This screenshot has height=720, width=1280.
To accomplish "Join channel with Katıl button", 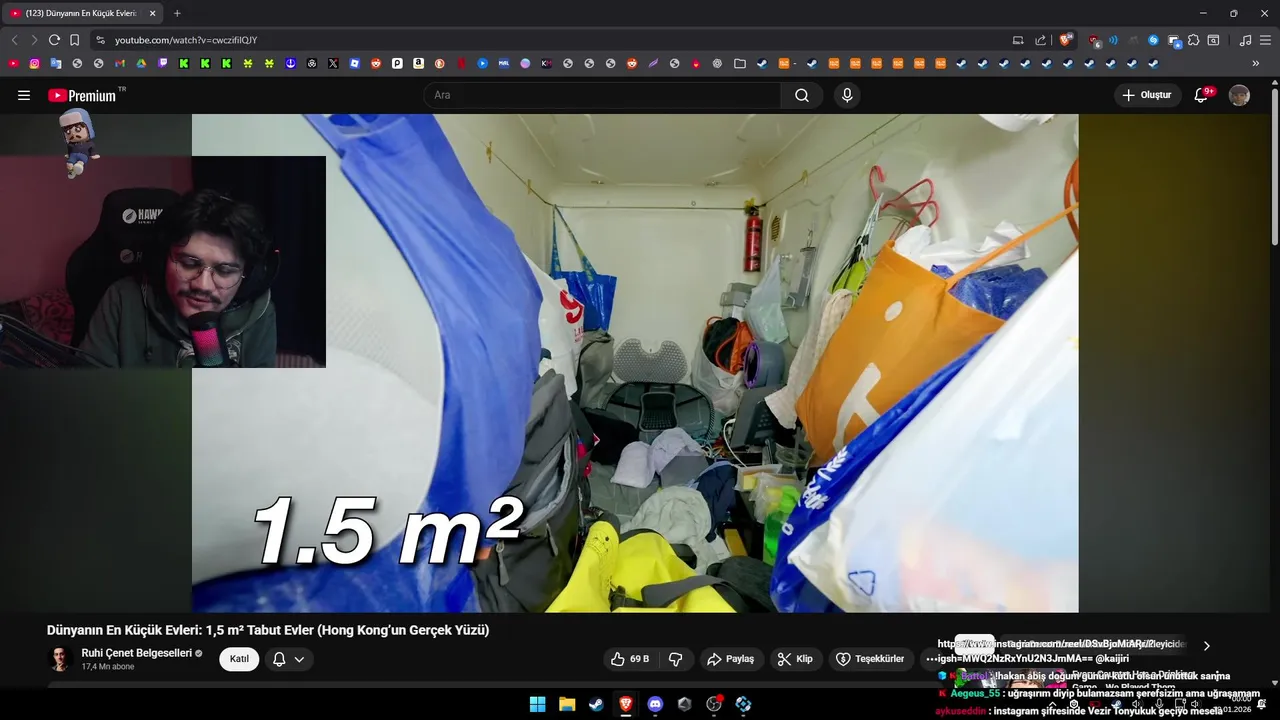I will coord(239,659).
